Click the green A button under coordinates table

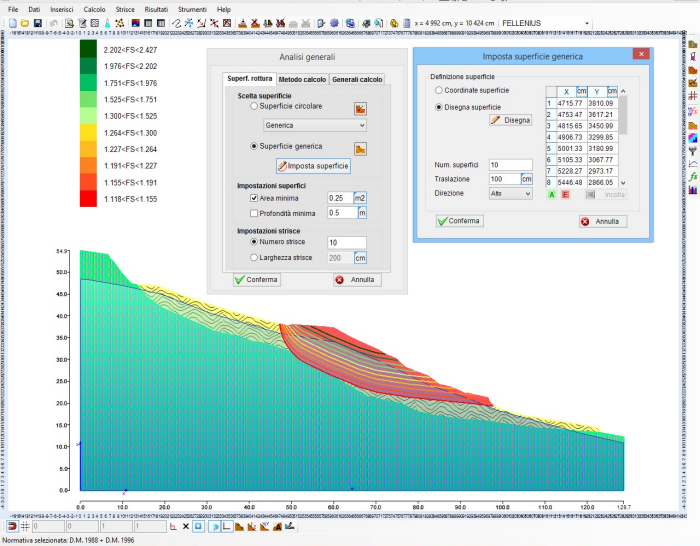pos(552,195)
